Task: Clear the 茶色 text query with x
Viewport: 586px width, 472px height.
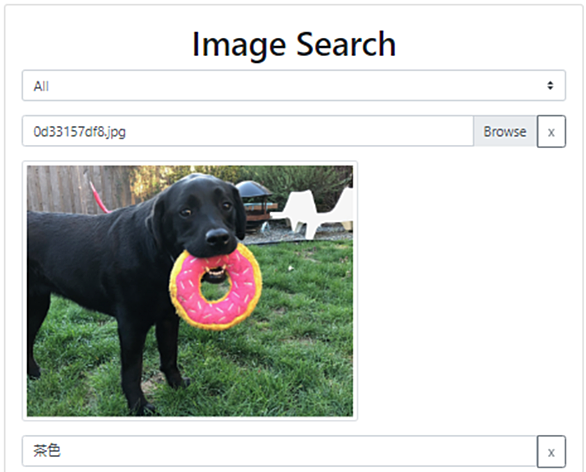Action: point(551,452)
